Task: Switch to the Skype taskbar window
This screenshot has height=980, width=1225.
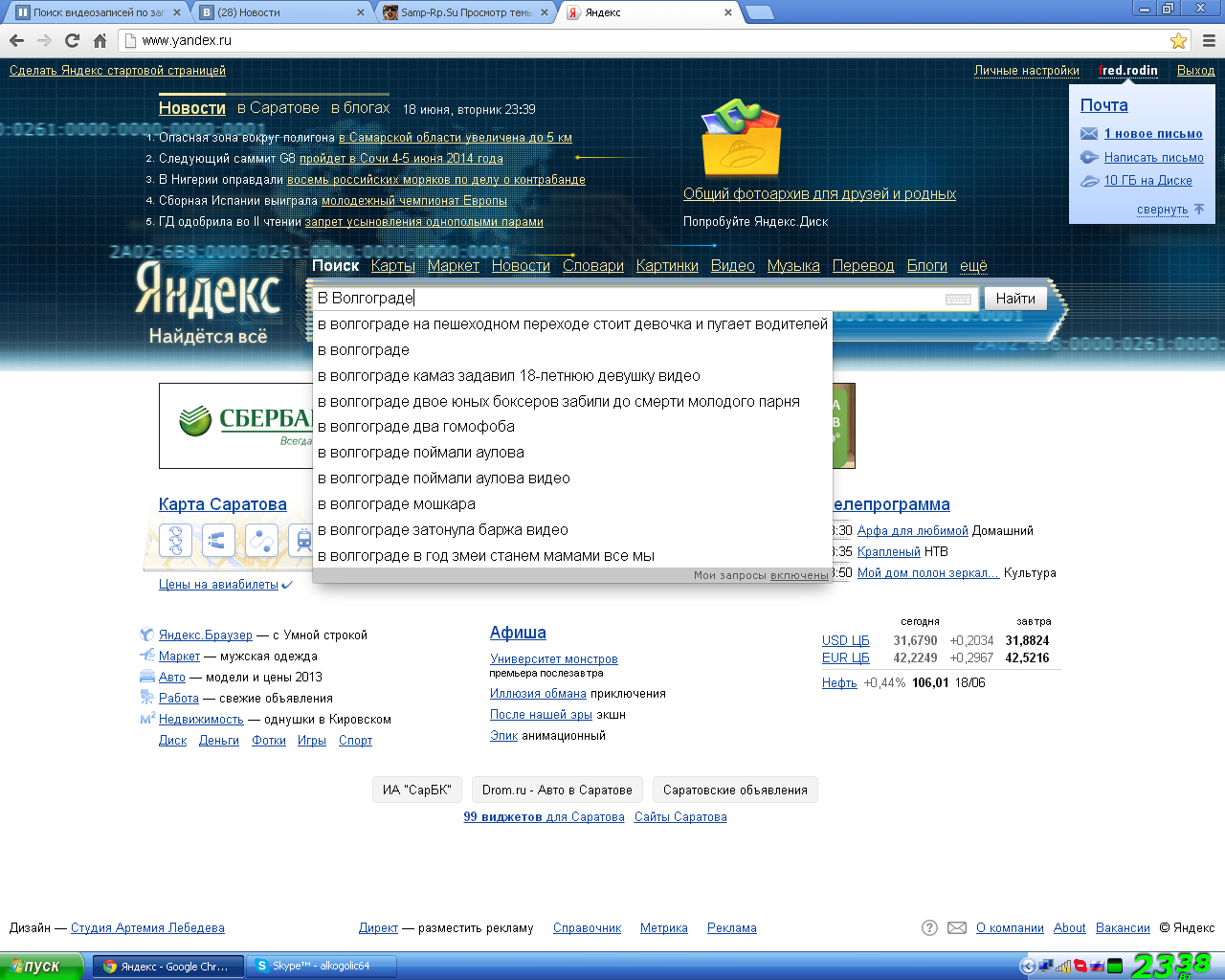Action: 321,967
